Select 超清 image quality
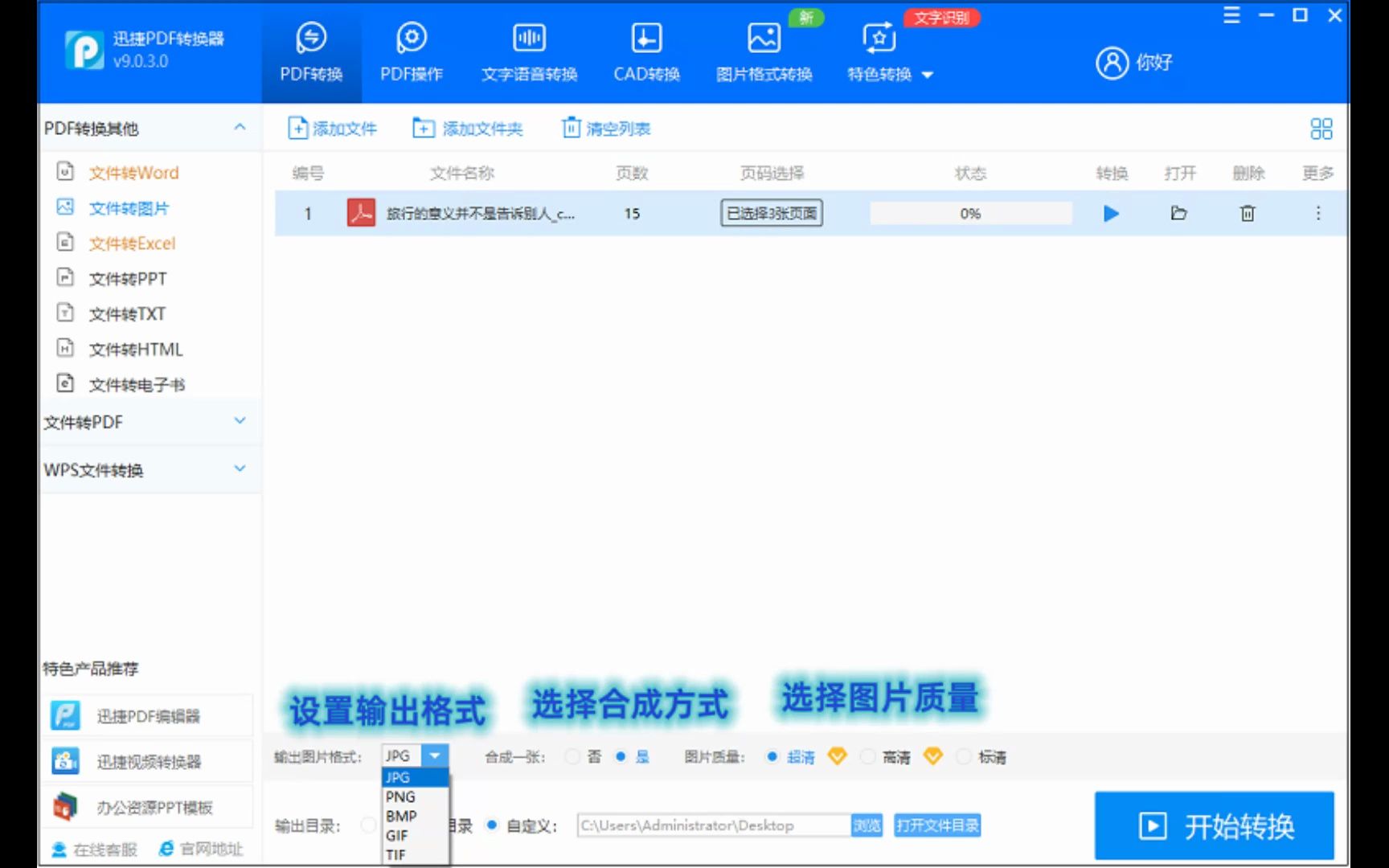 click(772, 756)
